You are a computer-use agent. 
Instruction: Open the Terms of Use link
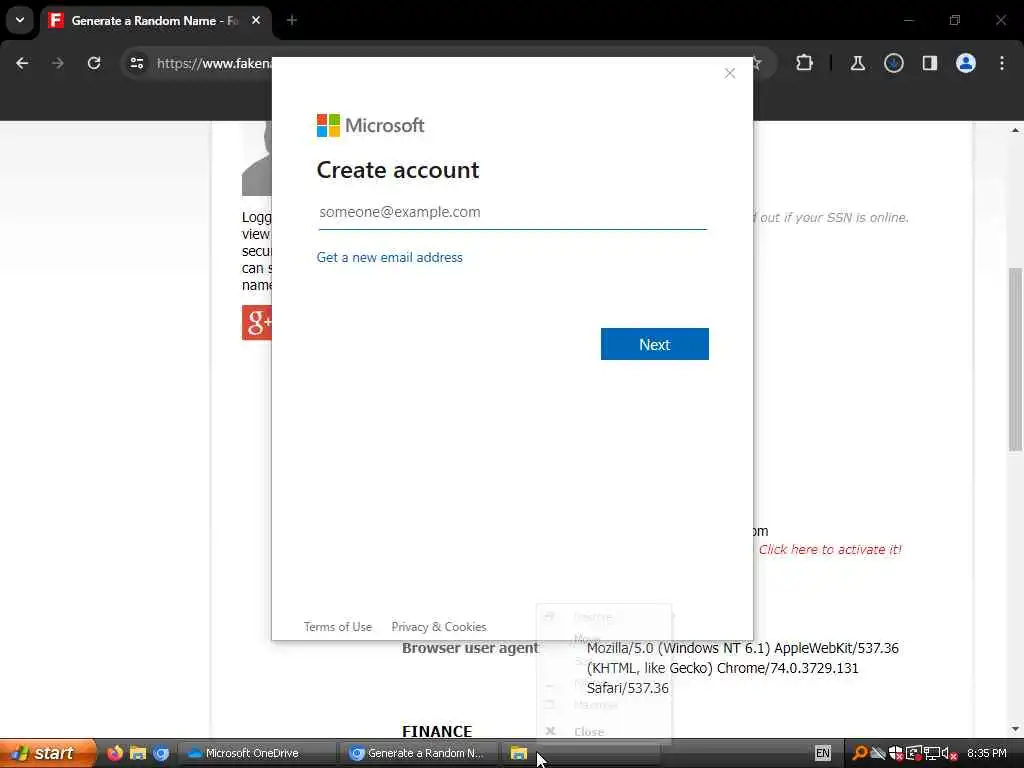click(338, 627)
